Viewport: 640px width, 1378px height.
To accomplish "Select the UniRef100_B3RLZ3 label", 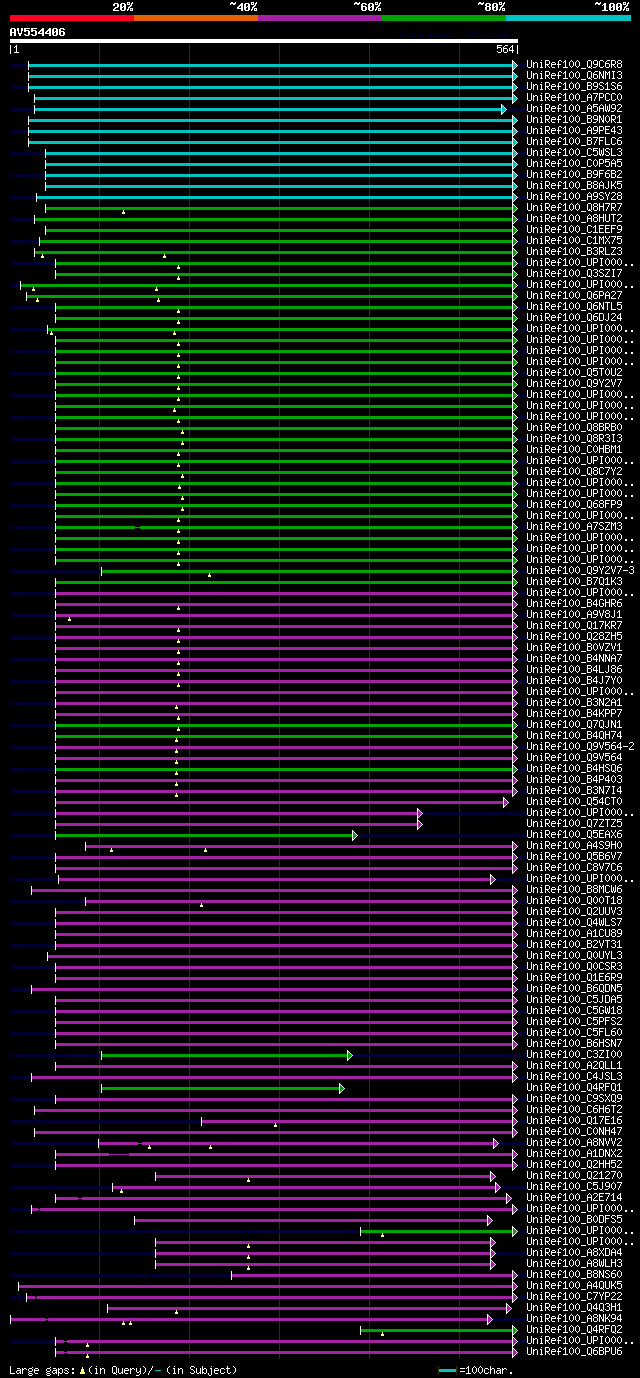I will click(x=574, y=251).
